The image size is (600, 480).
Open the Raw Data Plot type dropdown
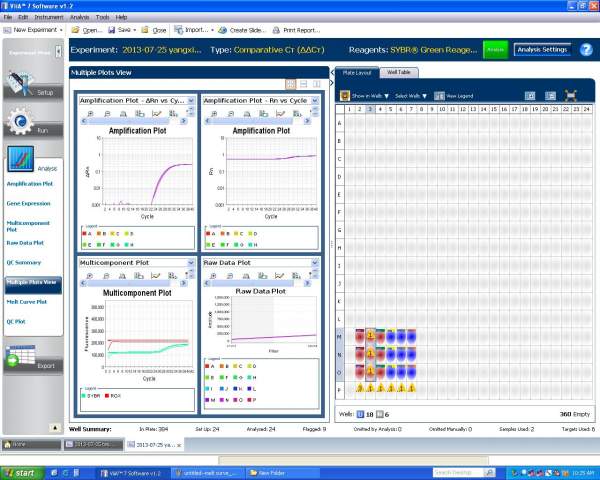[315, 263]
